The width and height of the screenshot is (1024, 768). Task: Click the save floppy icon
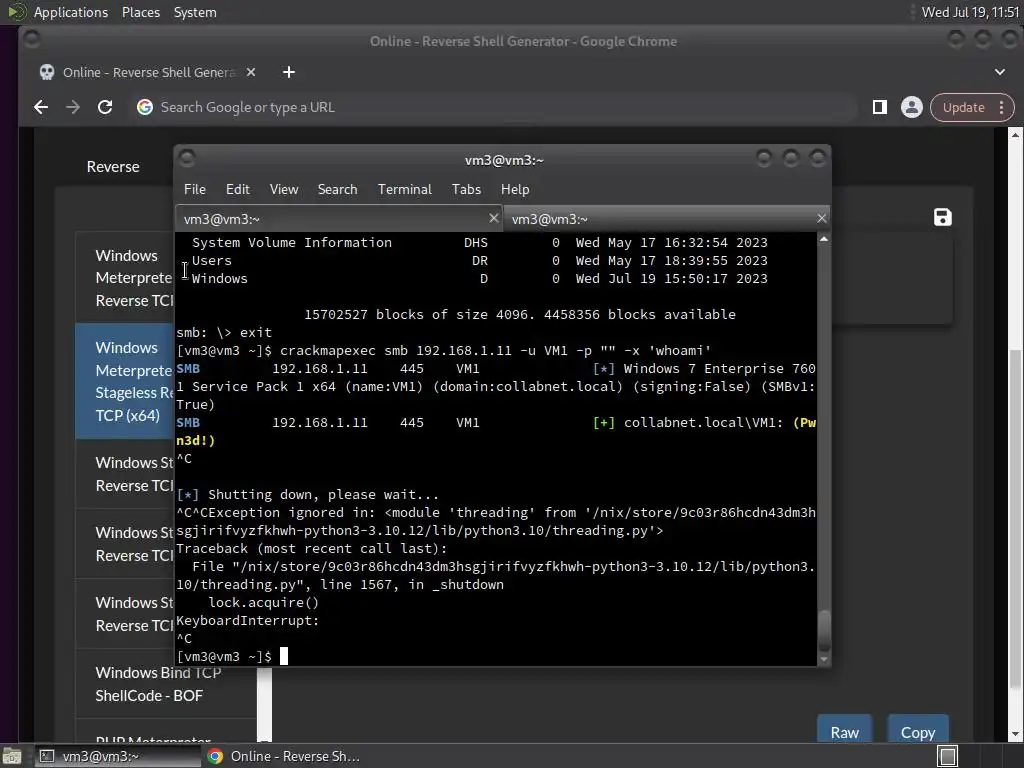tap(942, 217)
